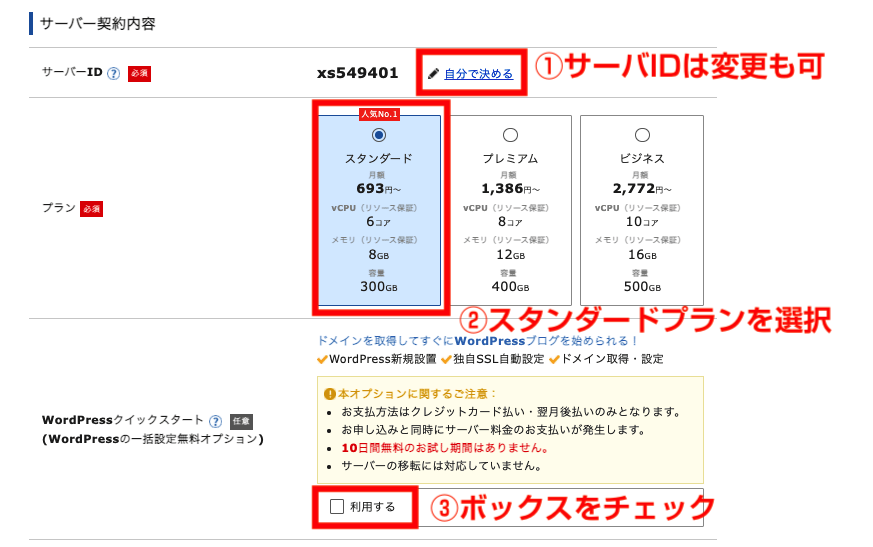The height and width of the screenshot is (547, 873).
Task: Click the orange warning icon in the notice box
Action: pyautogui.click(x=328, y=393)
